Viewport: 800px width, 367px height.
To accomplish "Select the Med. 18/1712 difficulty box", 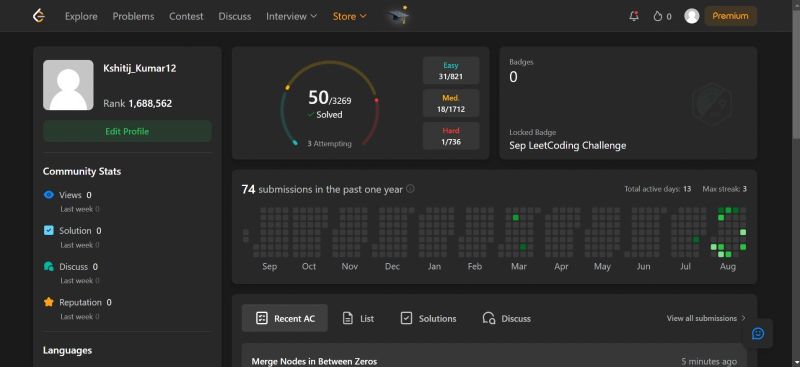I will pyautogui.click(x=451, y=103).
